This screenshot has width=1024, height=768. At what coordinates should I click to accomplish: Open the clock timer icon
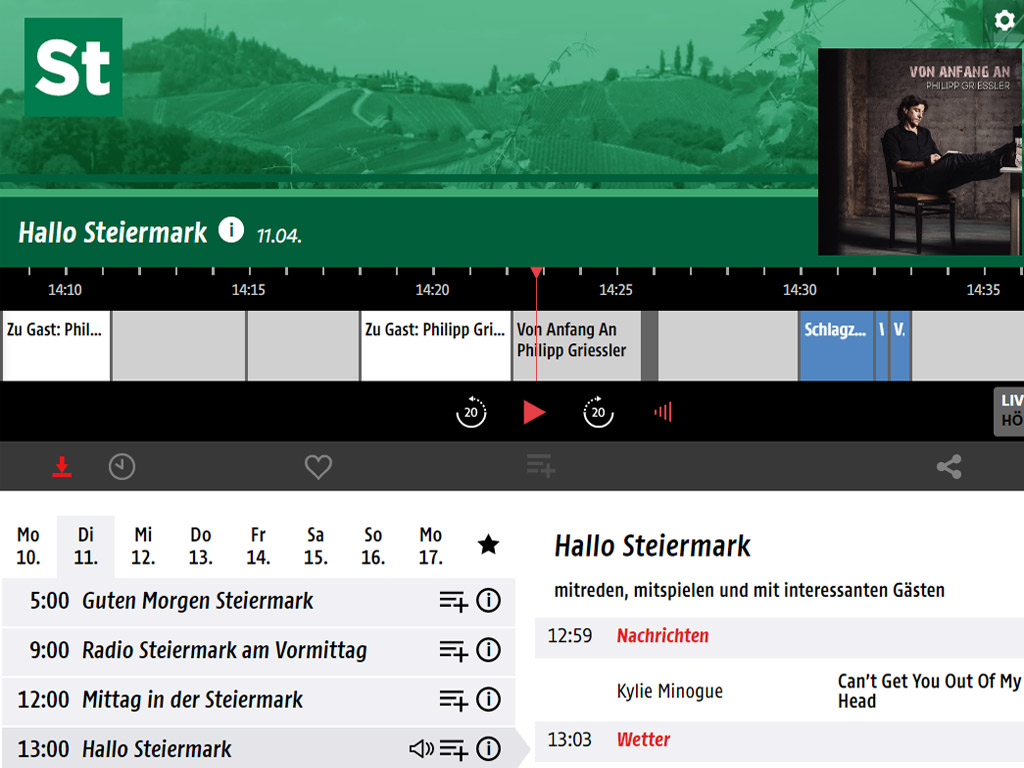[x=121, y=467]
